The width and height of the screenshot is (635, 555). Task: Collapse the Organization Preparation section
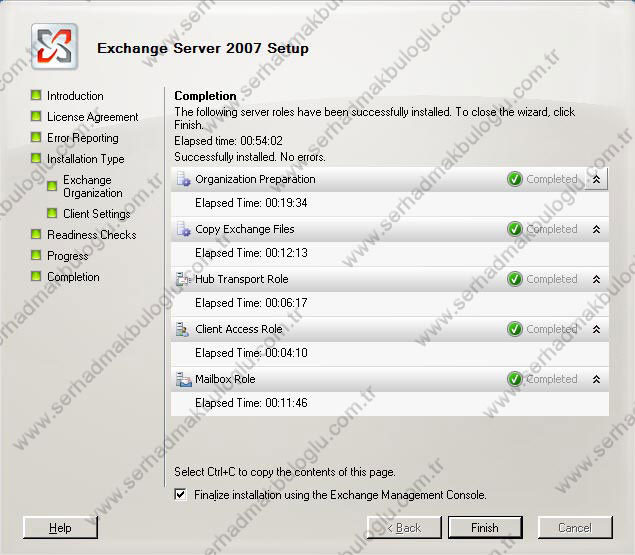click(596, 179)
